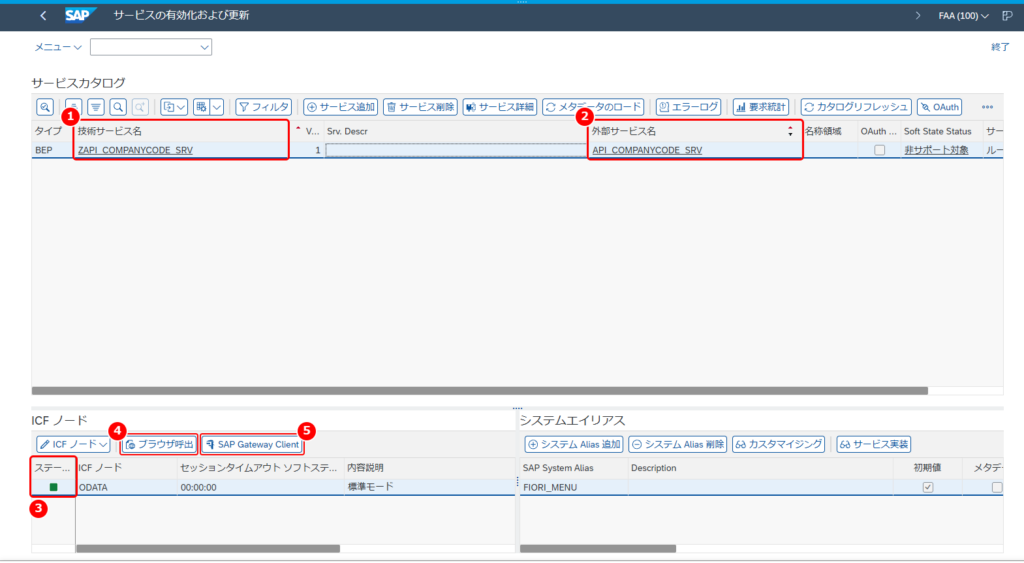
Task: Expand the layout dropdown arrow in catalog toolbar
Action: pyautogui.click(x=217, y=107)
